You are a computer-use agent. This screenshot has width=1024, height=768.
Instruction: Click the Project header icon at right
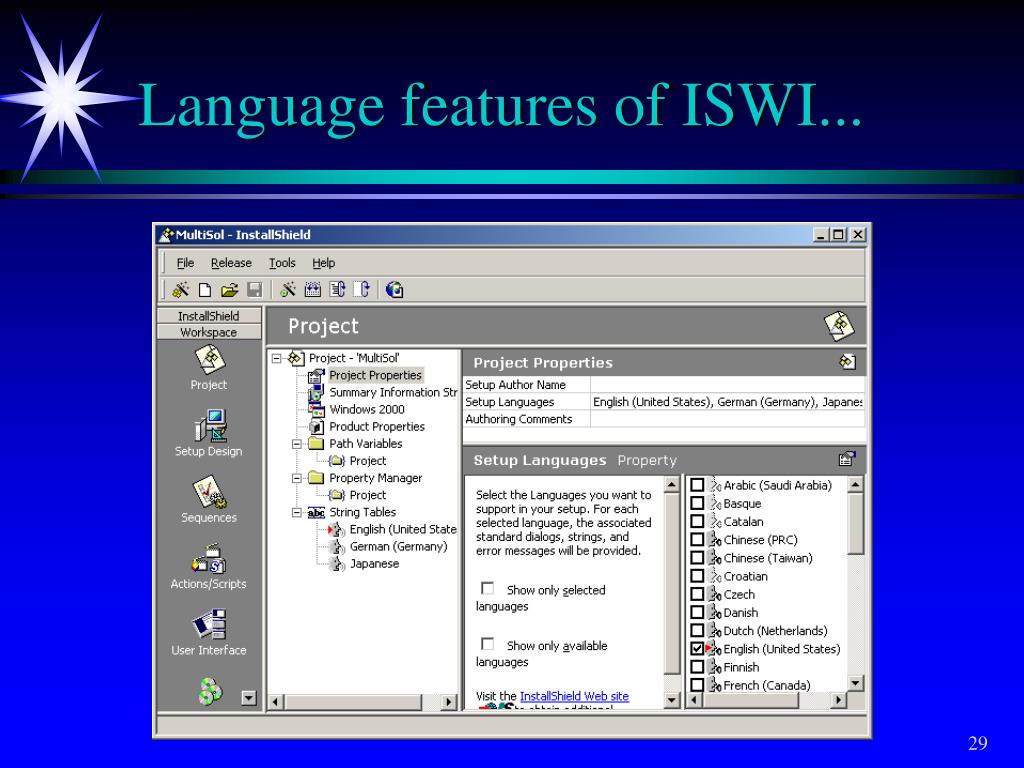point(839,325)
